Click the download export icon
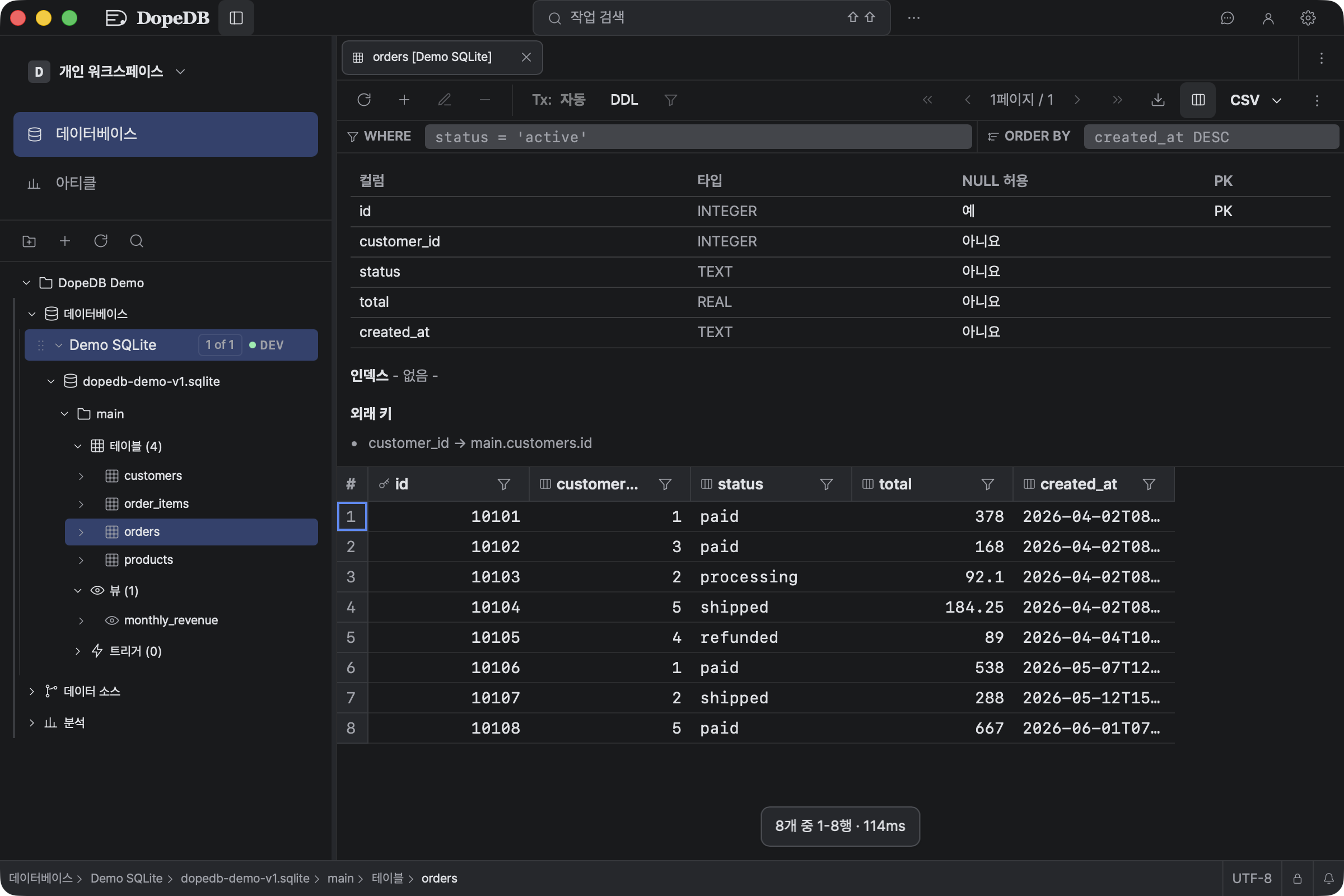This screenshot has width=1344, height=896. 1158,100
